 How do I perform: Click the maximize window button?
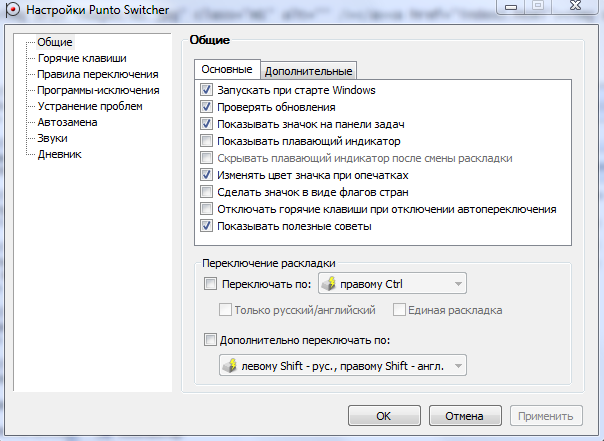point(538,6)
